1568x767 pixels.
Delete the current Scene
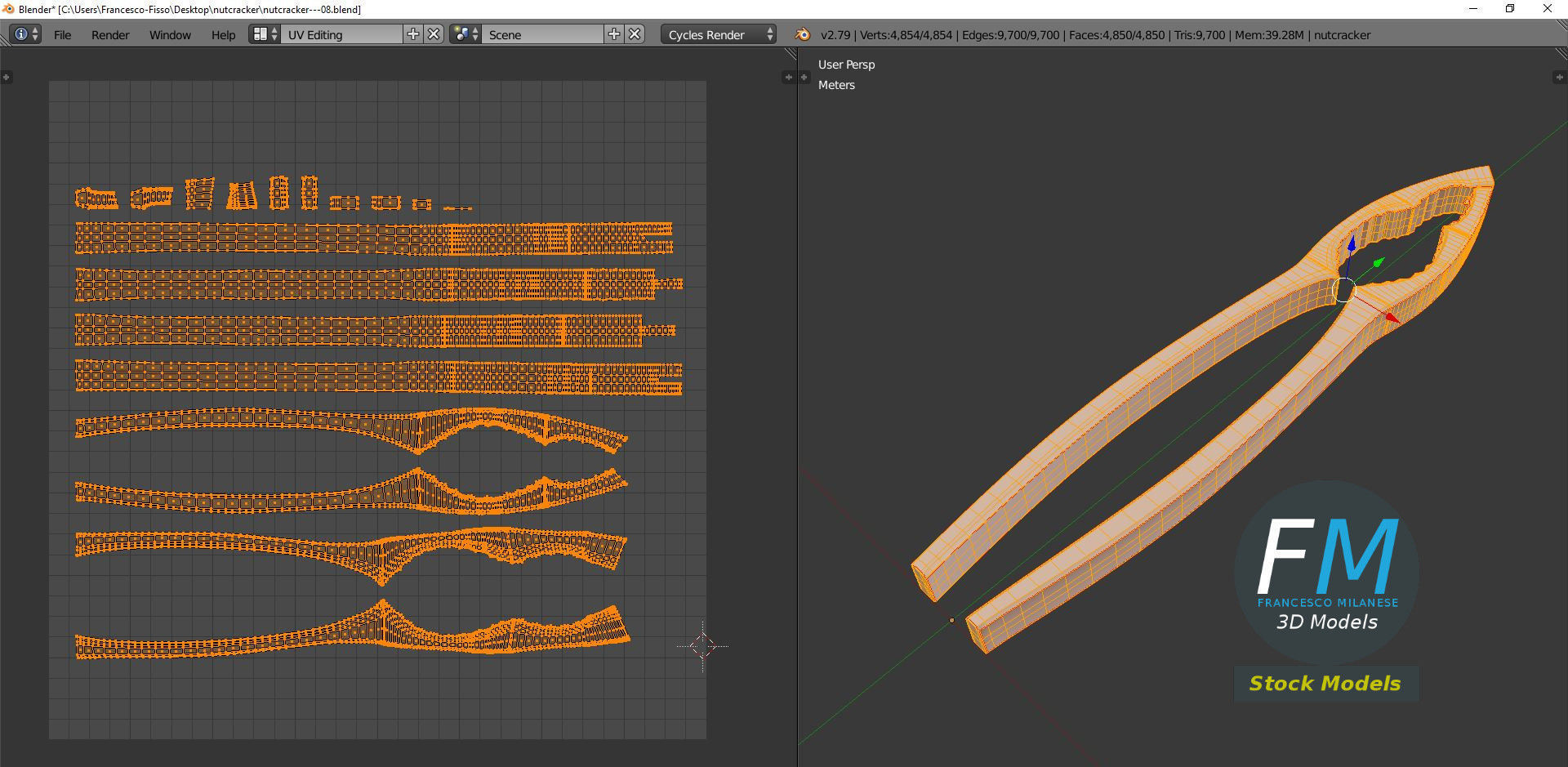click(635, 34)
